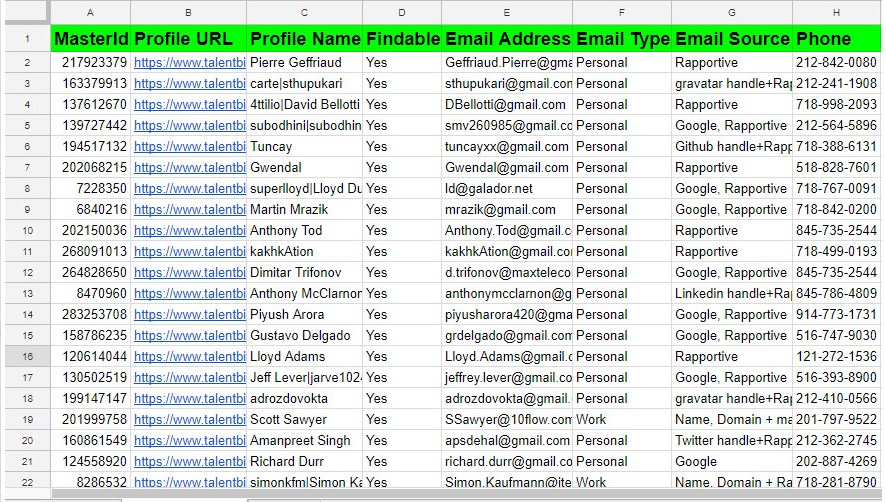
Task: Select the green Phone header cell
Action: [836, 39]
